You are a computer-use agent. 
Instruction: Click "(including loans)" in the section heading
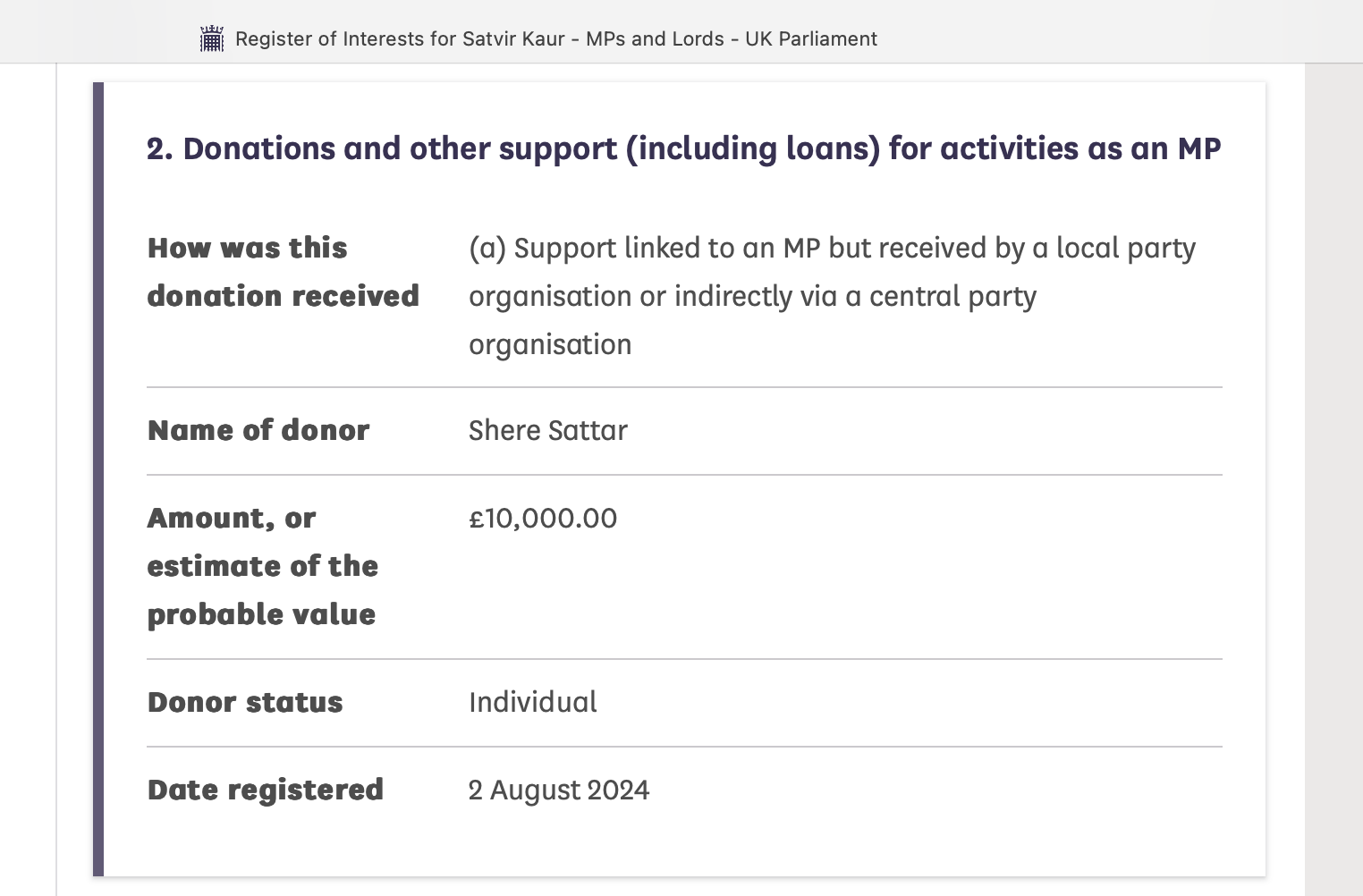coord(753,148)
